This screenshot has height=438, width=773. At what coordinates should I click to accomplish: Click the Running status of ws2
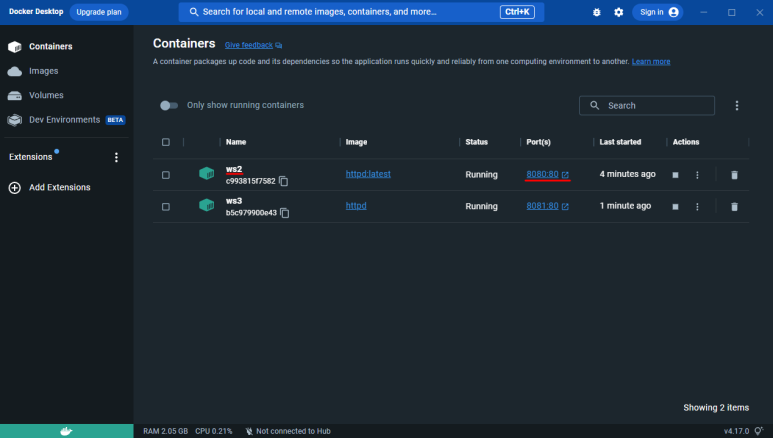click(481, 175)
